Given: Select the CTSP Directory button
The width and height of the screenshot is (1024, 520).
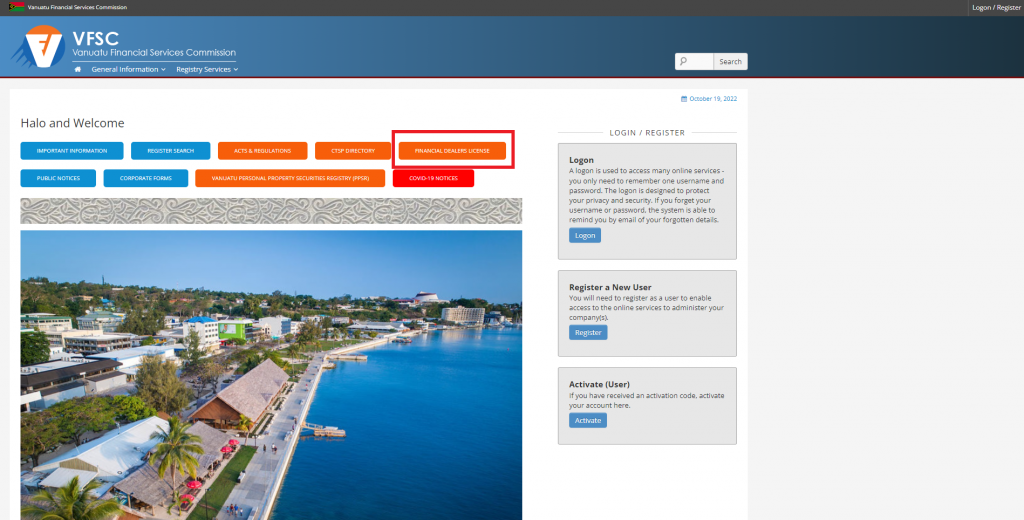Looking at the screenshot, I should (x=353, y=151).
